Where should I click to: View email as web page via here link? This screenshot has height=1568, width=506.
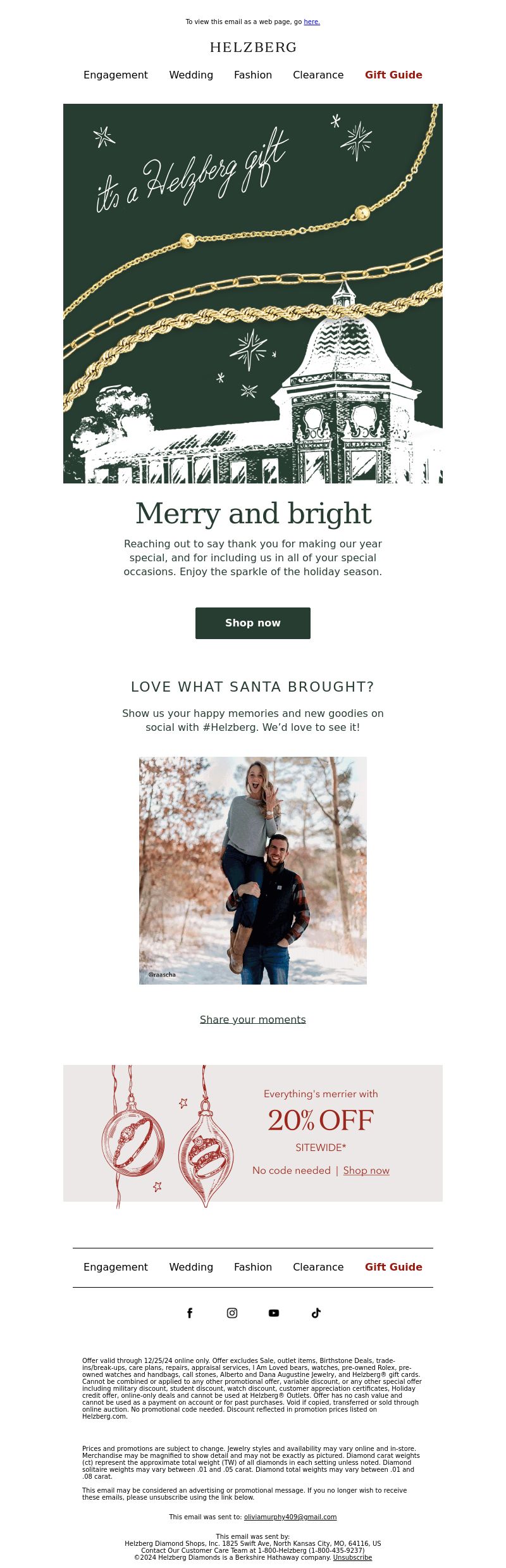coord(312,22)
